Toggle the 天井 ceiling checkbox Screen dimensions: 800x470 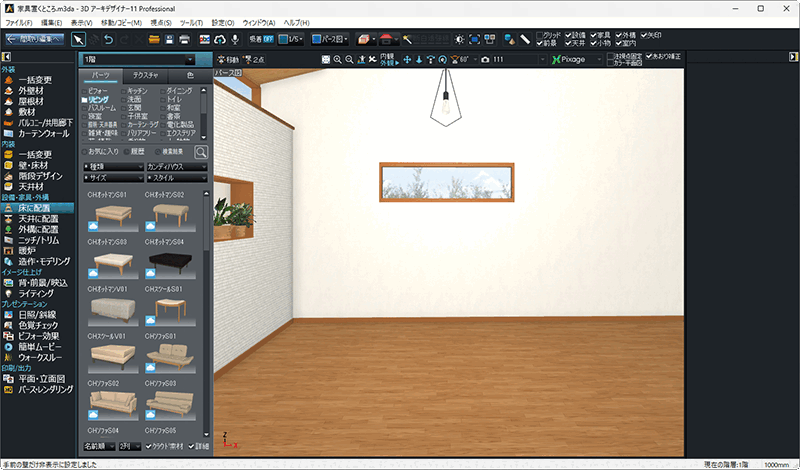point(568,43)
